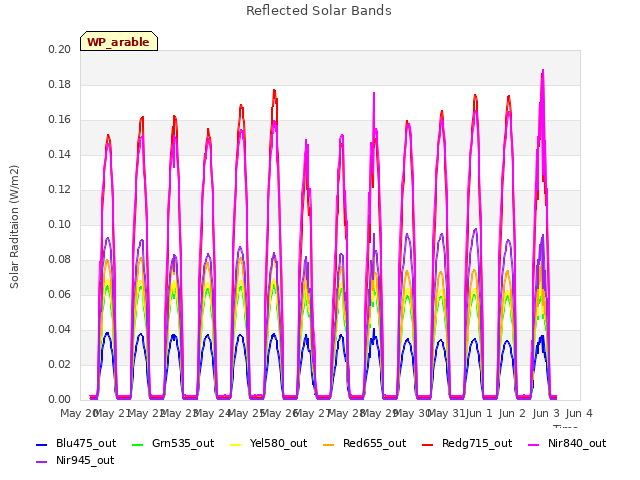
Task: Click the Nir945_out legend entry
Action: (x=75, y=460)
